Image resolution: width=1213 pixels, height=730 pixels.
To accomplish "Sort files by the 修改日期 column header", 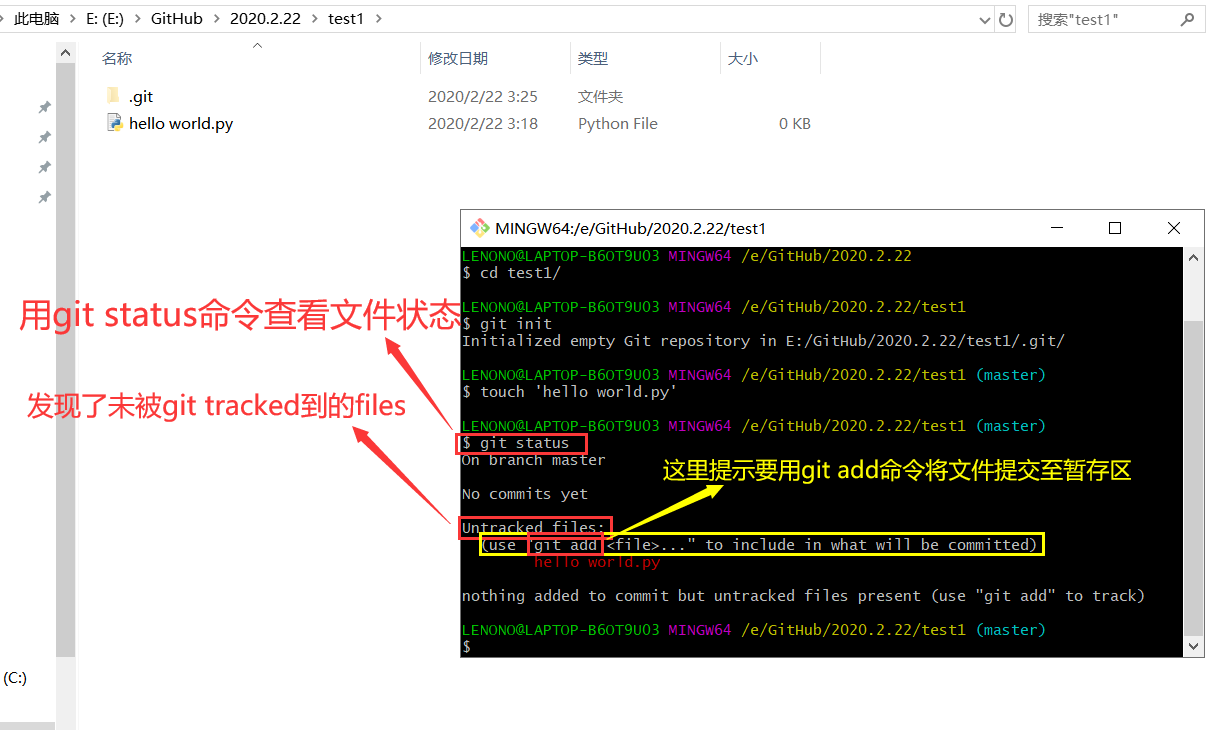I will (458, 58).
